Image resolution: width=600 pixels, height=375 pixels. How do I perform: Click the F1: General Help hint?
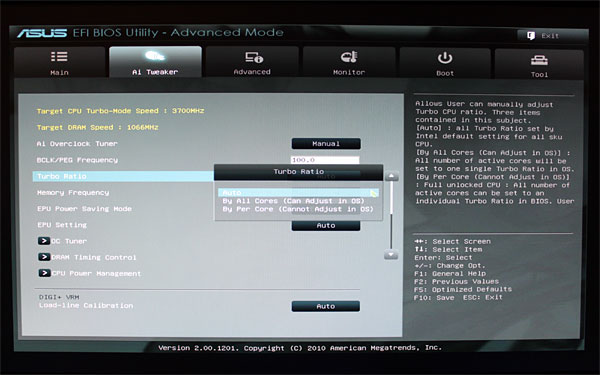(x=450, y=273)
